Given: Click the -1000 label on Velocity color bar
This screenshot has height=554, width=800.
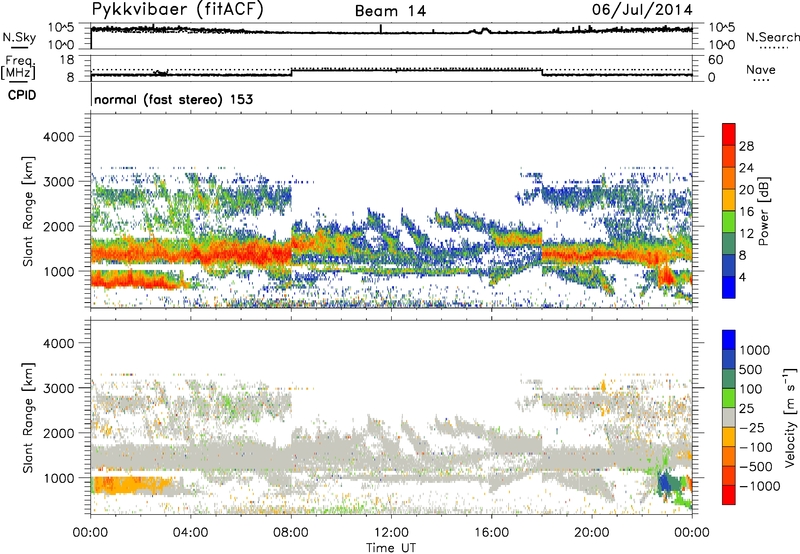Looking at the screenshot, I should (759, 486).
